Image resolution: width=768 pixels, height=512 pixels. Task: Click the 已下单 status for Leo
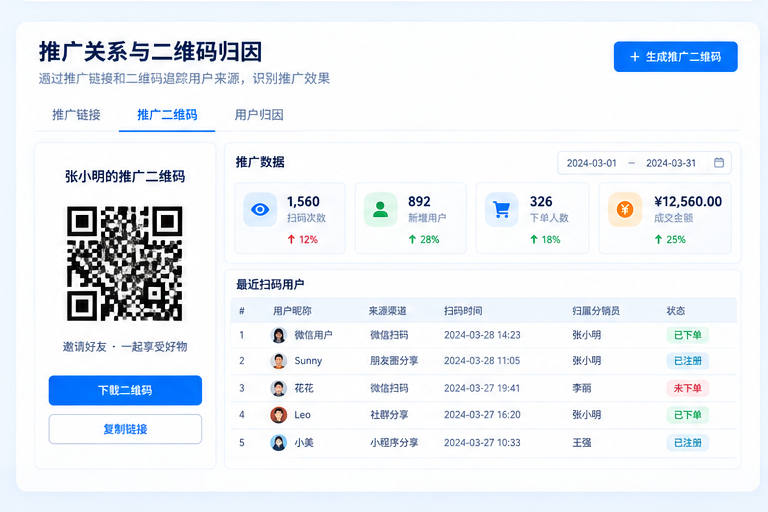(688, 415)
